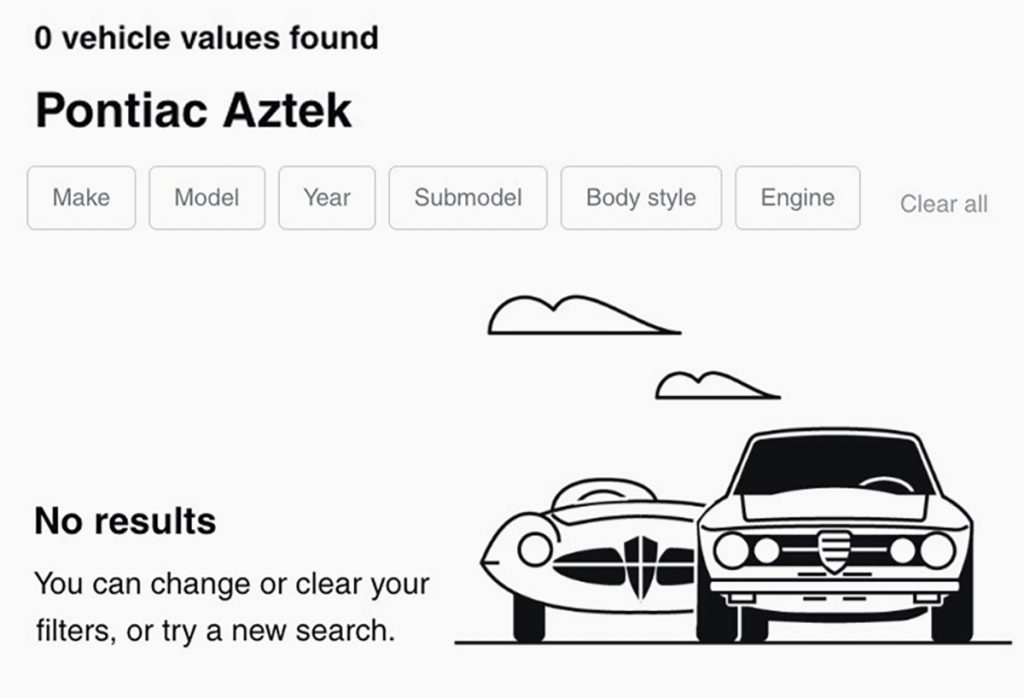Screen dimensions: 1024x698
Task: Click Clear all to reset filters
Action: pos(943,204)
